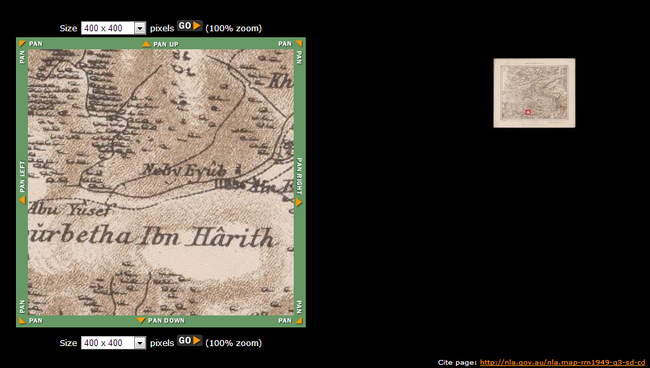
Task: Click the overview map thumbnail
Action: click(534, 93)
